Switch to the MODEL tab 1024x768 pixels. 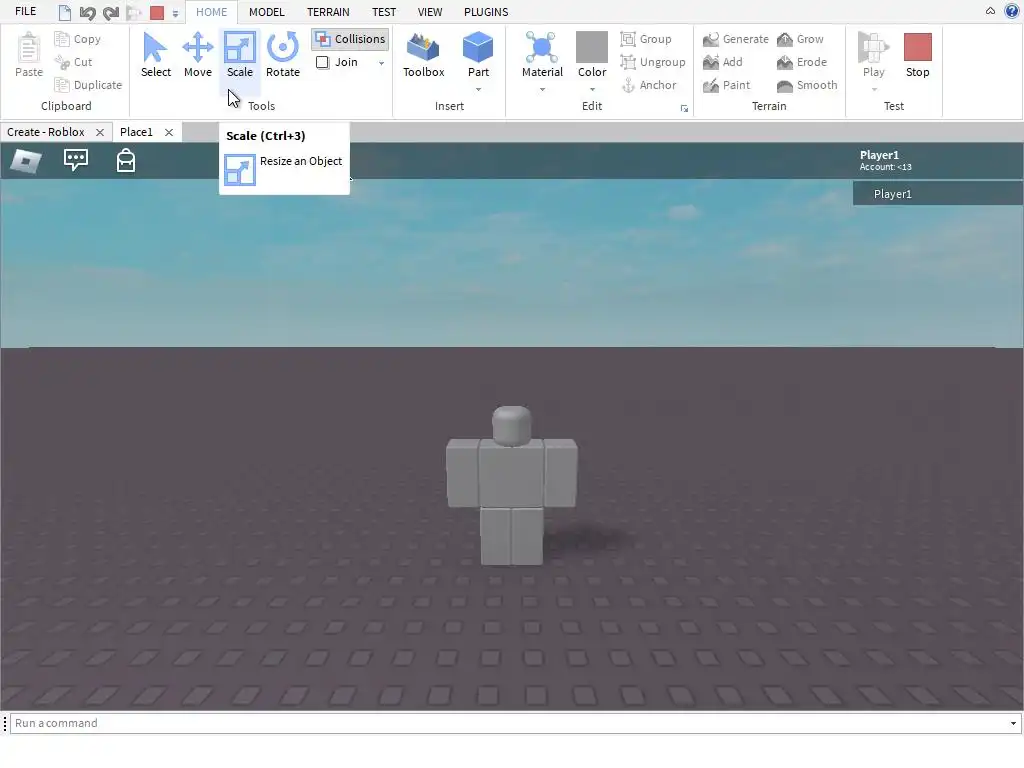[x=266, y=12]
